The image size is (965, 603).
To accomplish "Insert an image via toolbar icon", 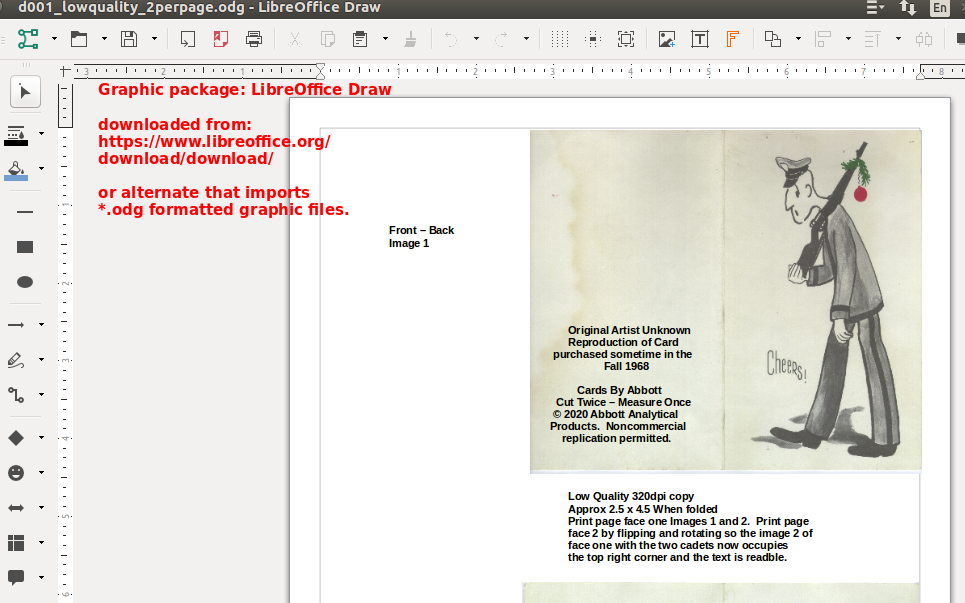I will [x=666, y=39].
